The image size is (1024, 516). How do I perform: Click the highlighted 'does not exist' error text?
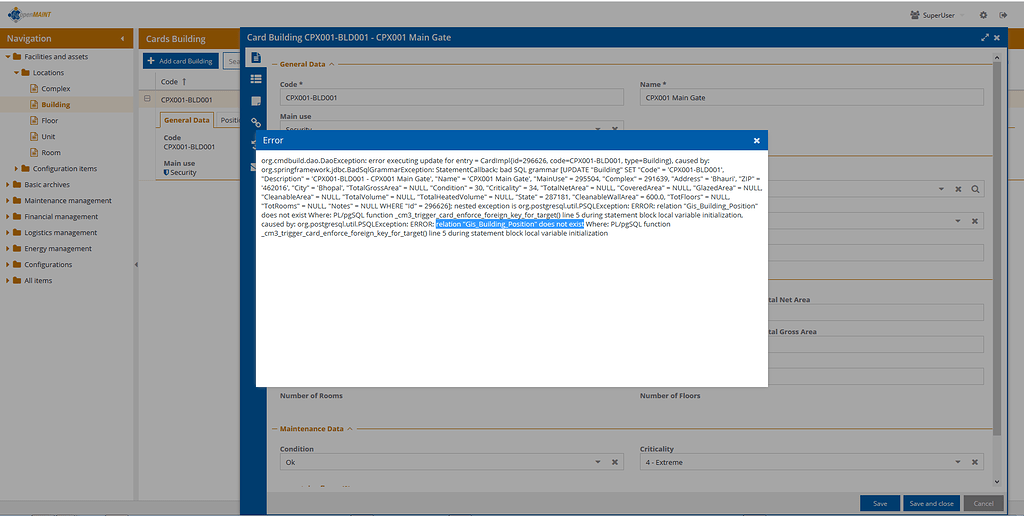(x=510, y=224)
